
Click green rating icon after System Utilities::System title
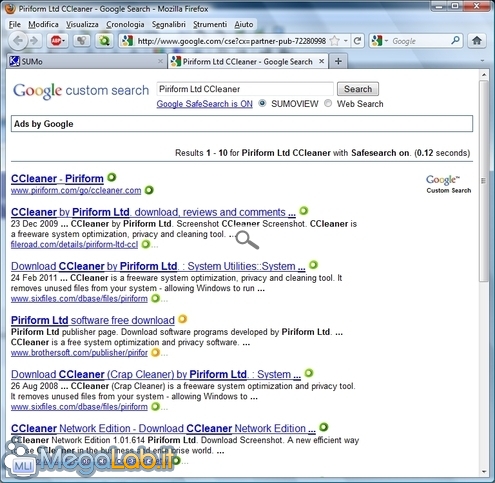coord(313,265)
